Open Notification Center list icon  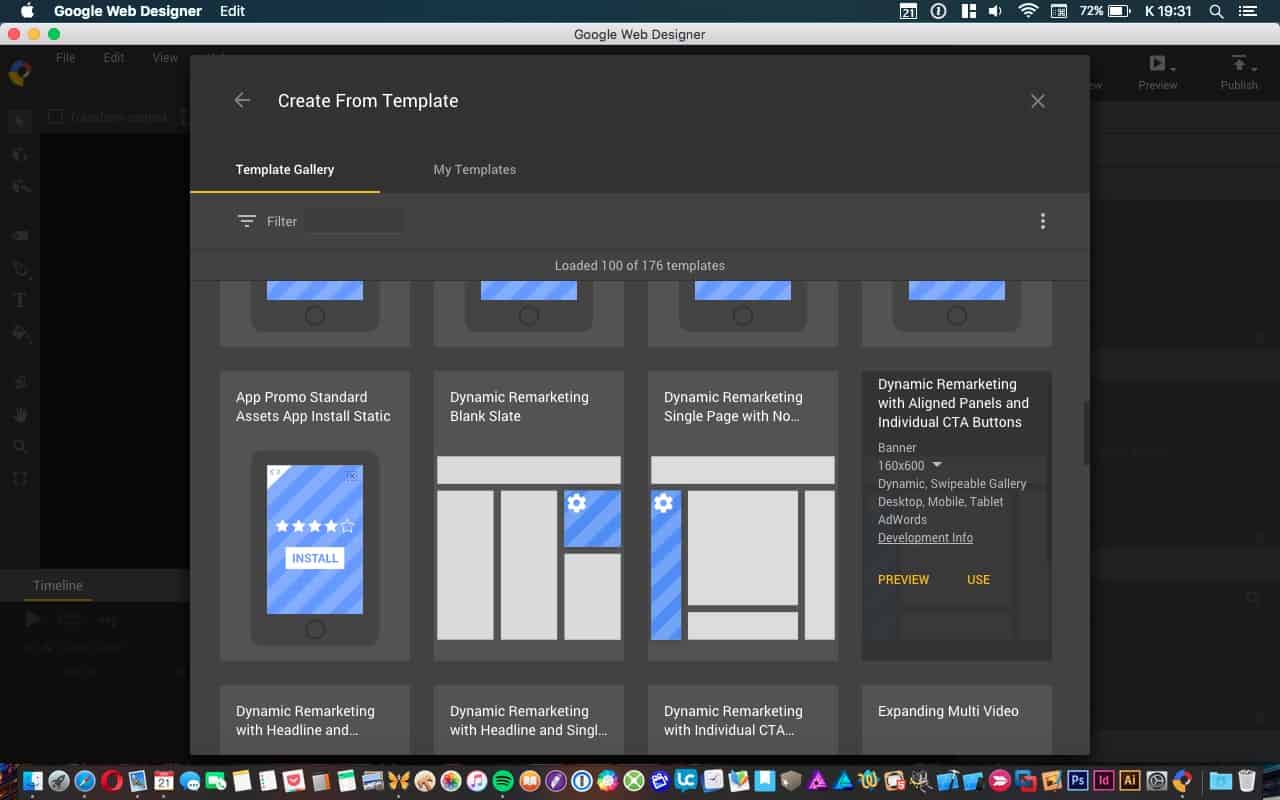click(x=1247, y=11)
